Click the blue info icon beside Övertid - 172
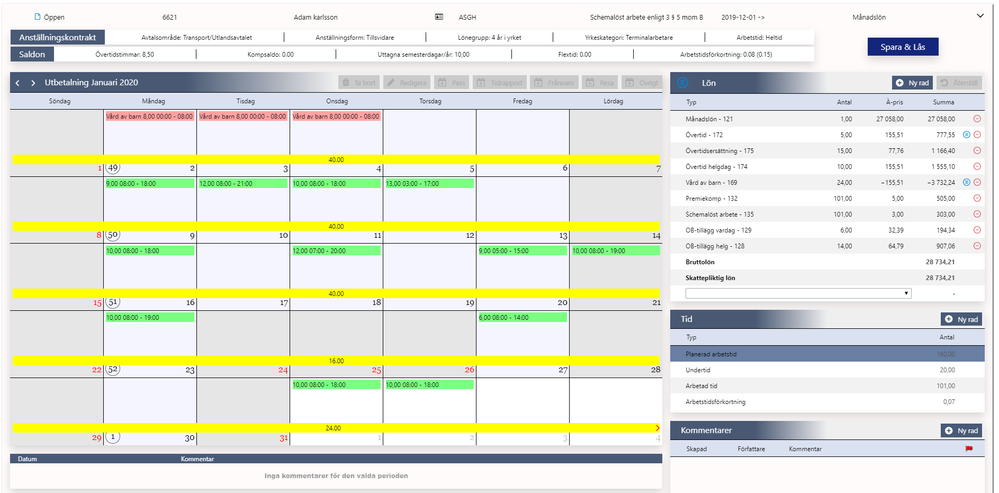Image resolution: width=999 pixels, height=493 pixels. pyautogui.click(x=967, y=134)
